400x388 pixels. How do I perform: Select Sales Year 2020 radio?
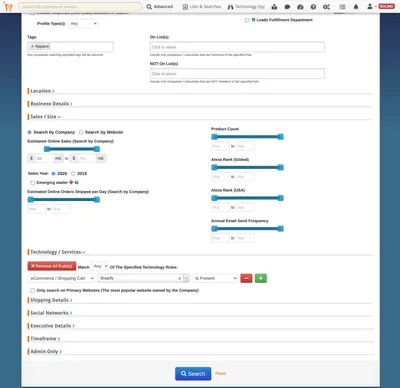coord(53,174)
